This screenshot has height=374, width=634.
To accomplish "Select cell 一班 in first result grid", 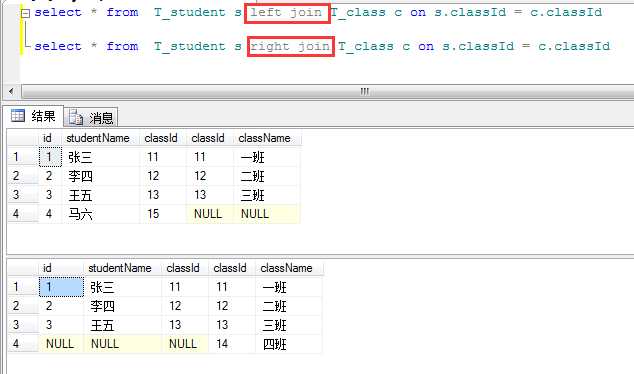I will tap(267, 157).
